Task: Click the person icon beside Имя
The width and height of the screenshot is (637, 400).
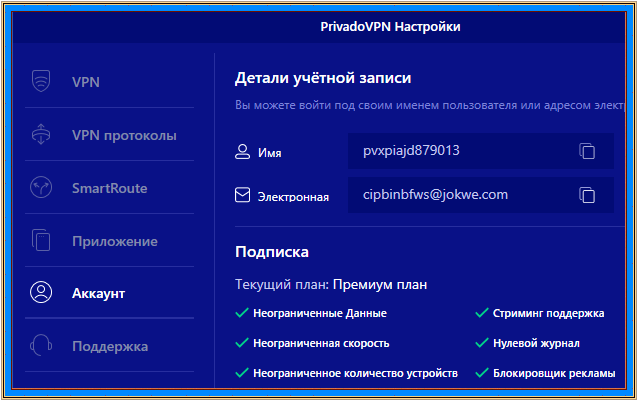Action: point(243,151)
